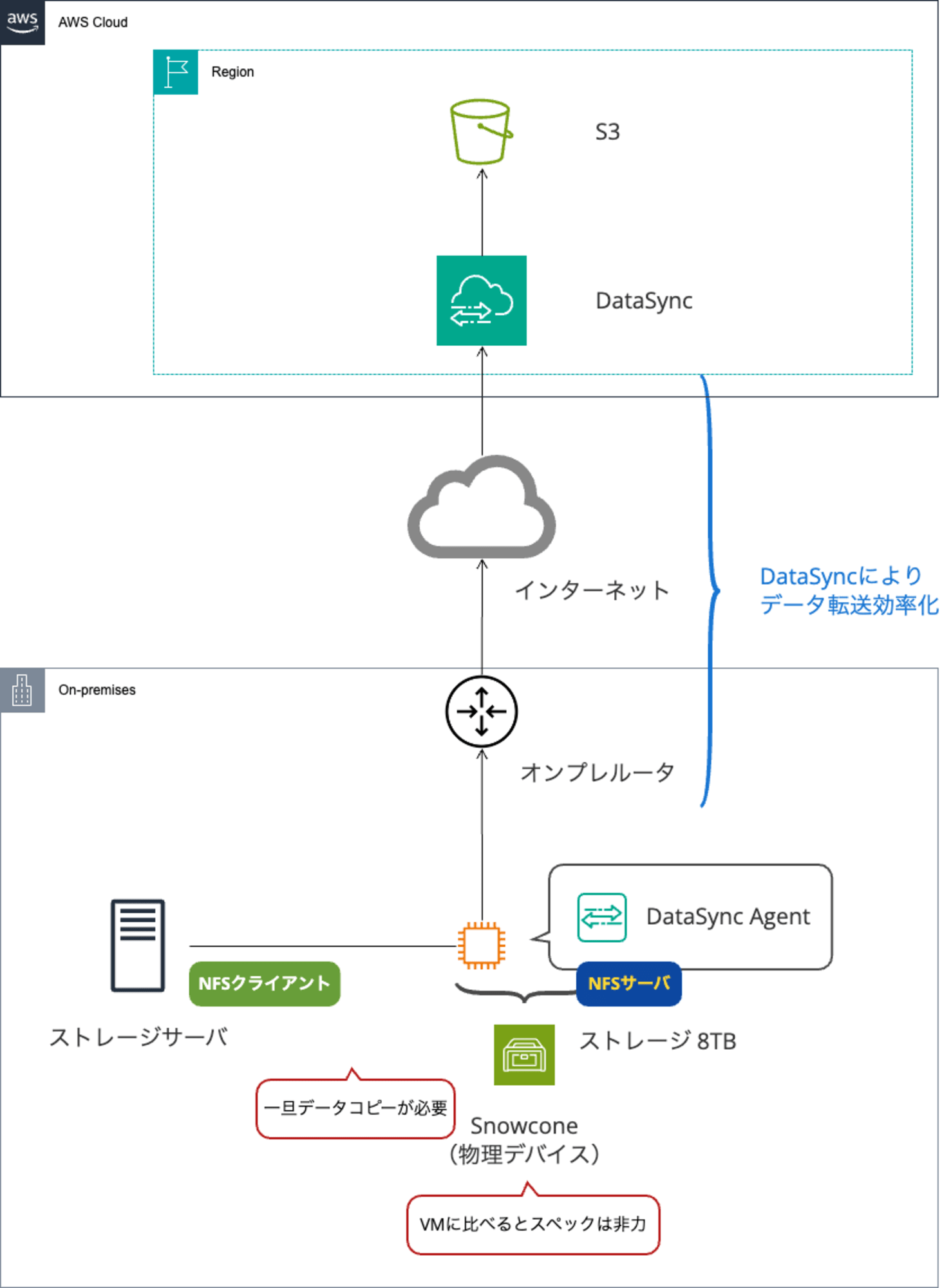Select the on-premises router icon
This screenshot has width=942, height=1288.
click(x=482, y=712)
